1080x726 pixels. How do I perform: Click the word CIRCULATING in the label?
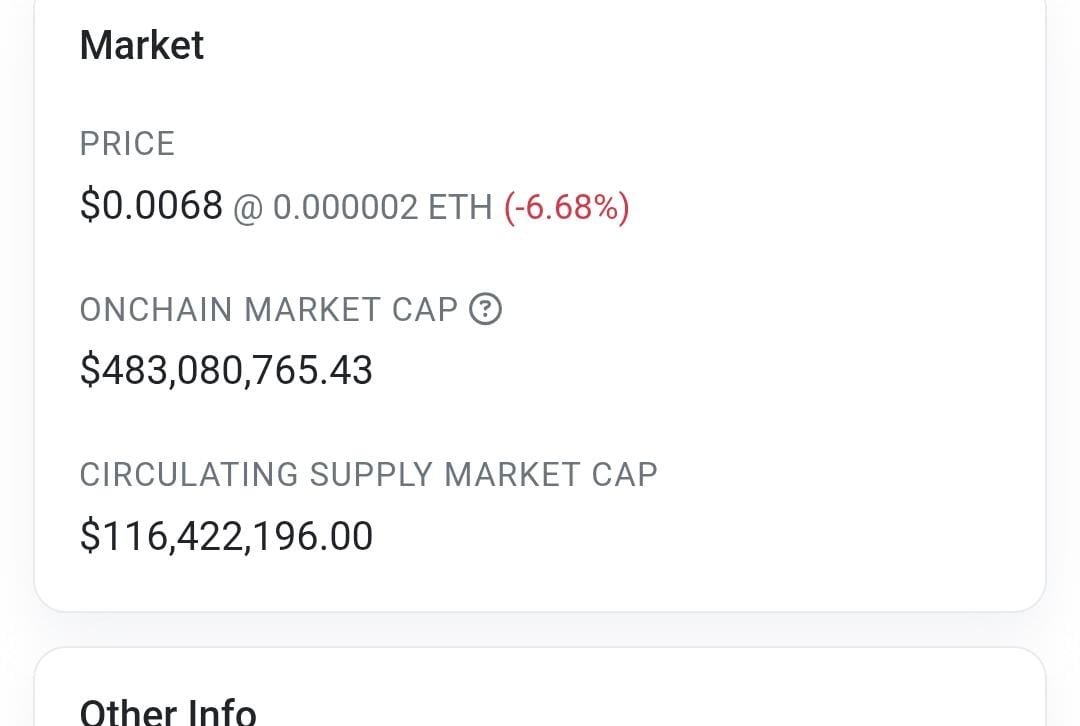(189, 474)
